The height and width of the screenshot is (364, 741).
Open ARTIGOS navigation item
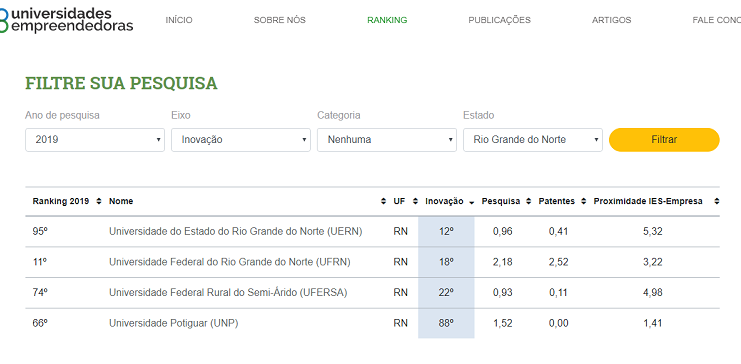click(612, 20)
